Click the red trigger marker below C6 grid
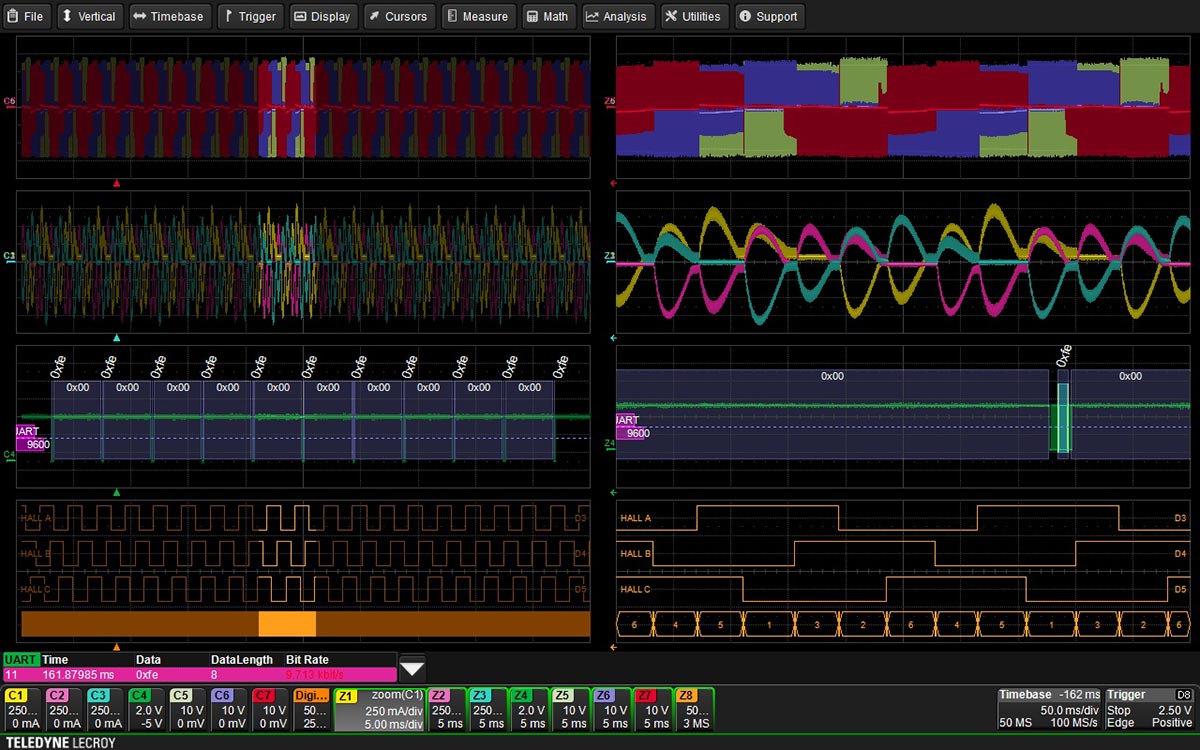The width and height of the screenshot is (1200, 750). pyautogui.click(x=117, y=184)
